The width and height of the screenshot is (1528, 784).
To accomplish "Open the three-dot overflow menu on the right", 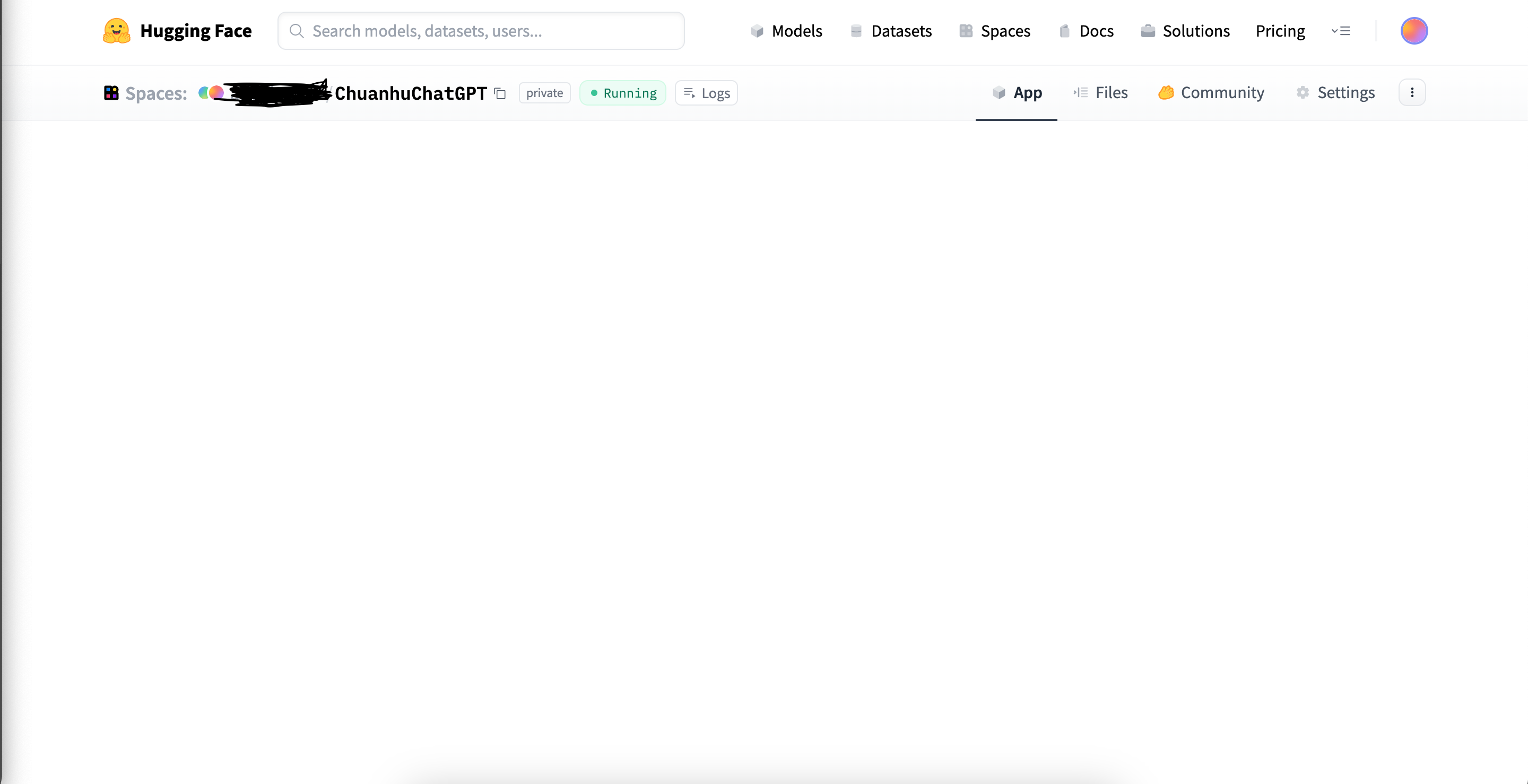I will click(x=1412, y=92).
